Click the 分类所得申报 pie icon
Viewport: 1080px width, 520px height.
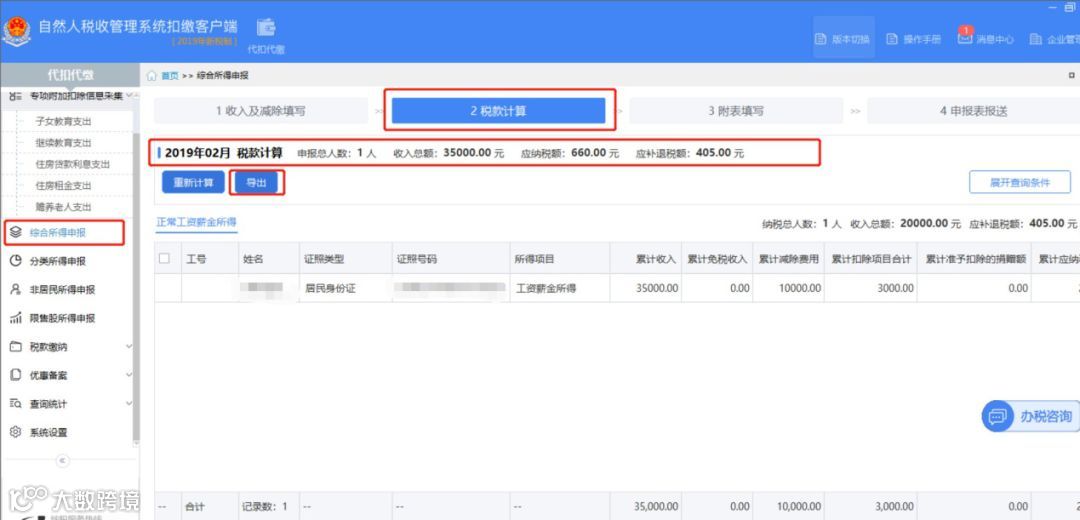pyautogui.click(x=17, y=261)
